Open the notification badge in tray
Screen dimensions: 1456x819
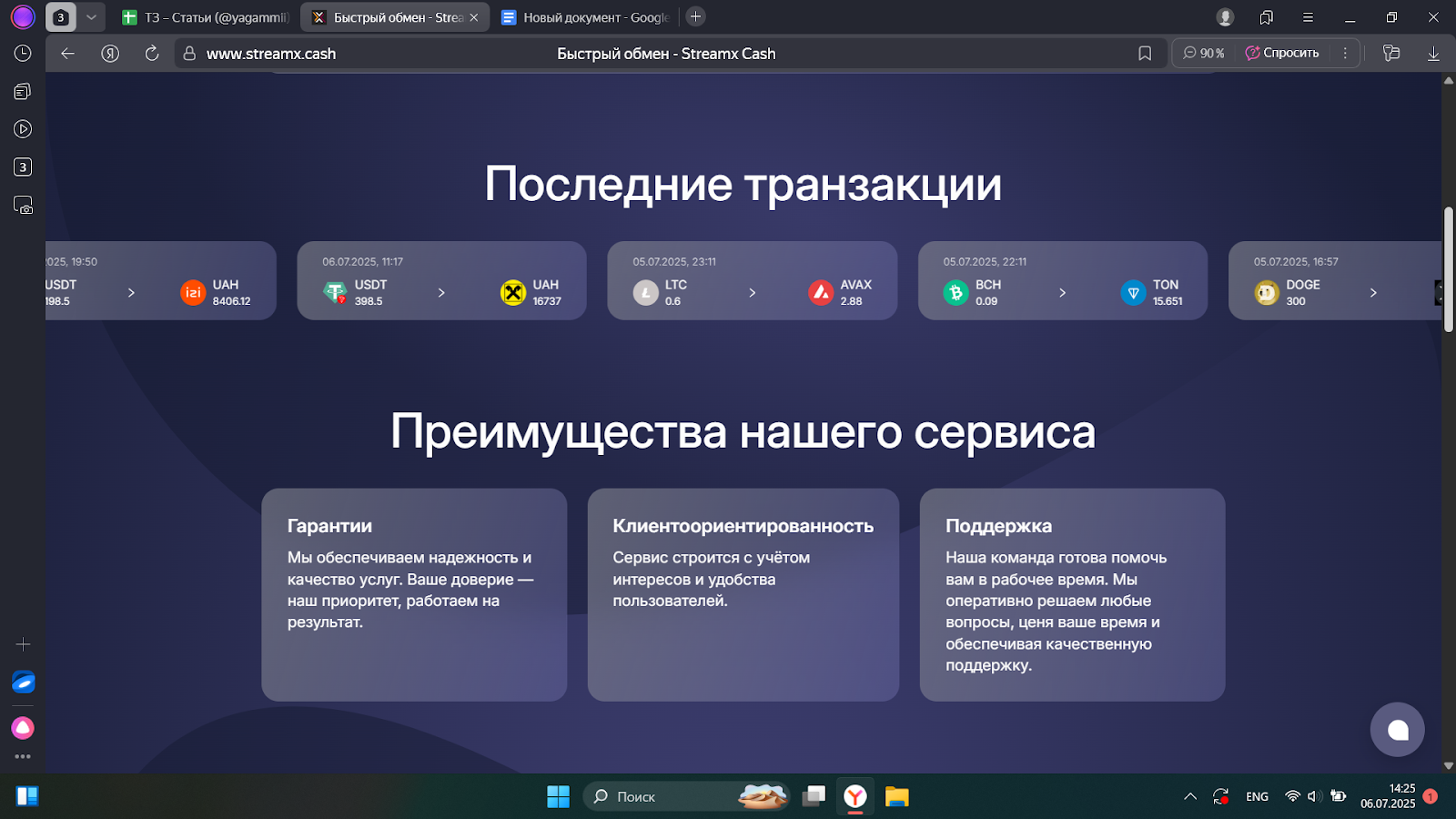pos(1431,796)
